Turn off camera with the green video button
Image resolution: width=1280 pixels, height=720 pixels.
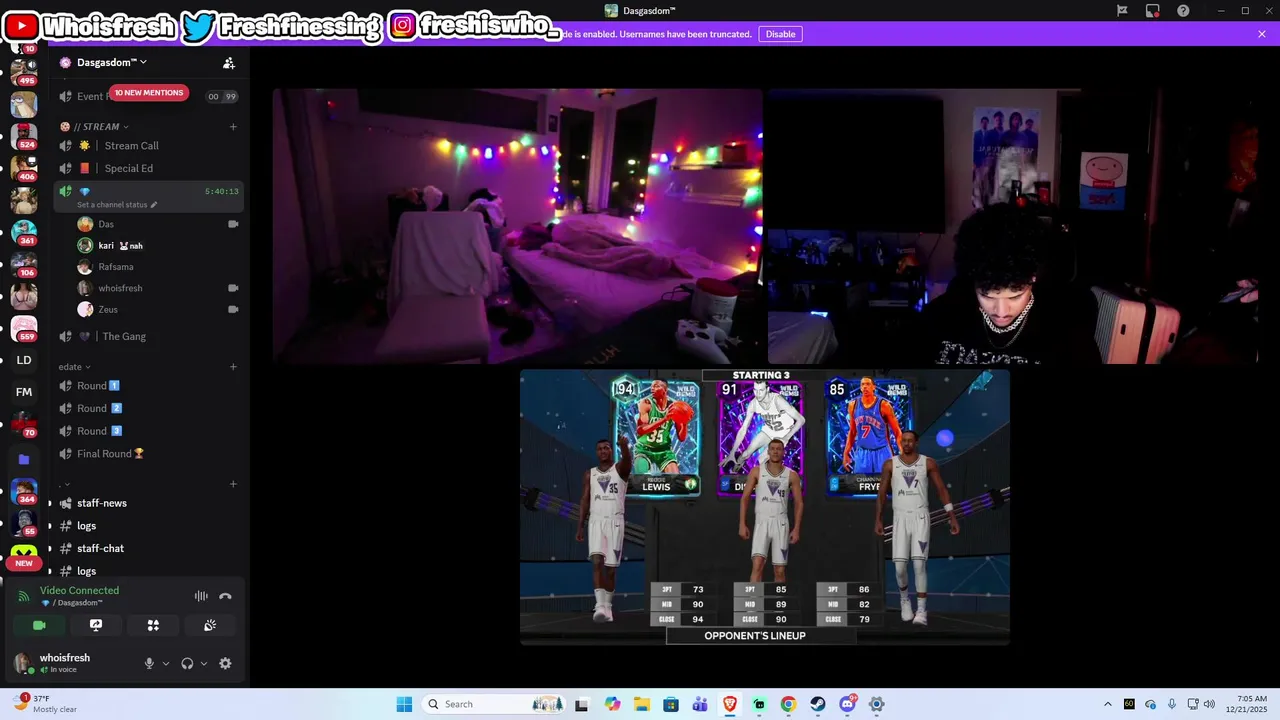click(x=39, y=625)
